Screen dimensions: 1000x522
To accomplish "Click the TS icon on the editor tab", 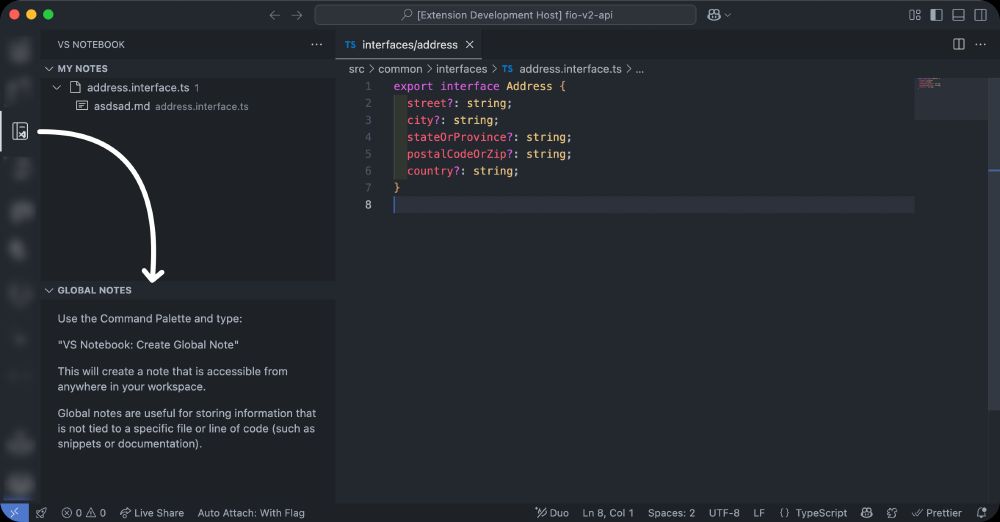I will click(350, 45).
